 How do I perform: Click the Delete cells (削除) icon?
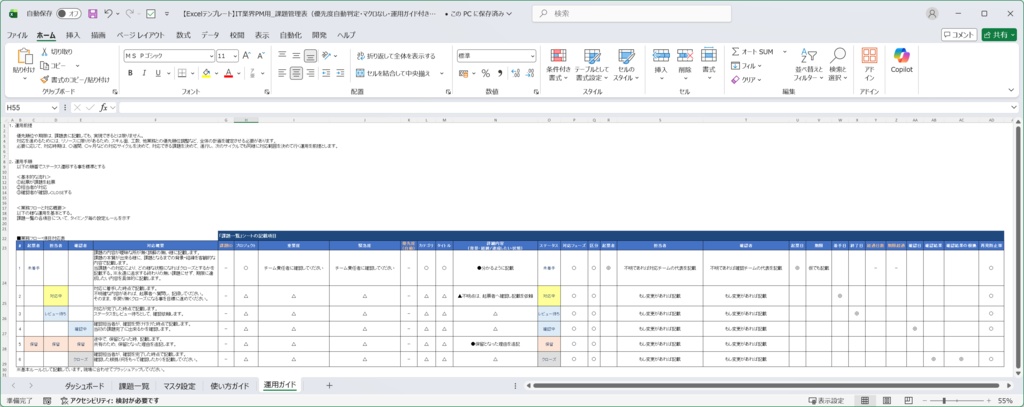coord(685,56)
